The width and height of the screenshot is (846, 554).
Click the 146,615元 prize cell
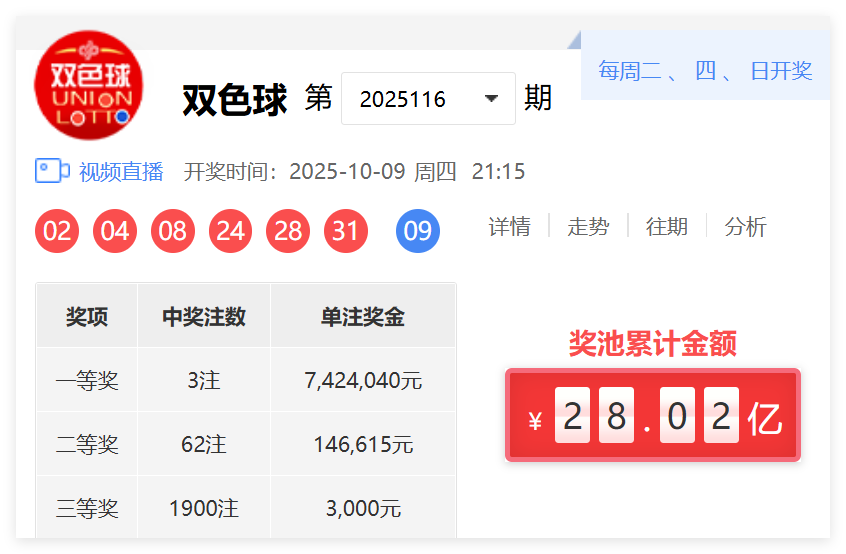(363, 444)
